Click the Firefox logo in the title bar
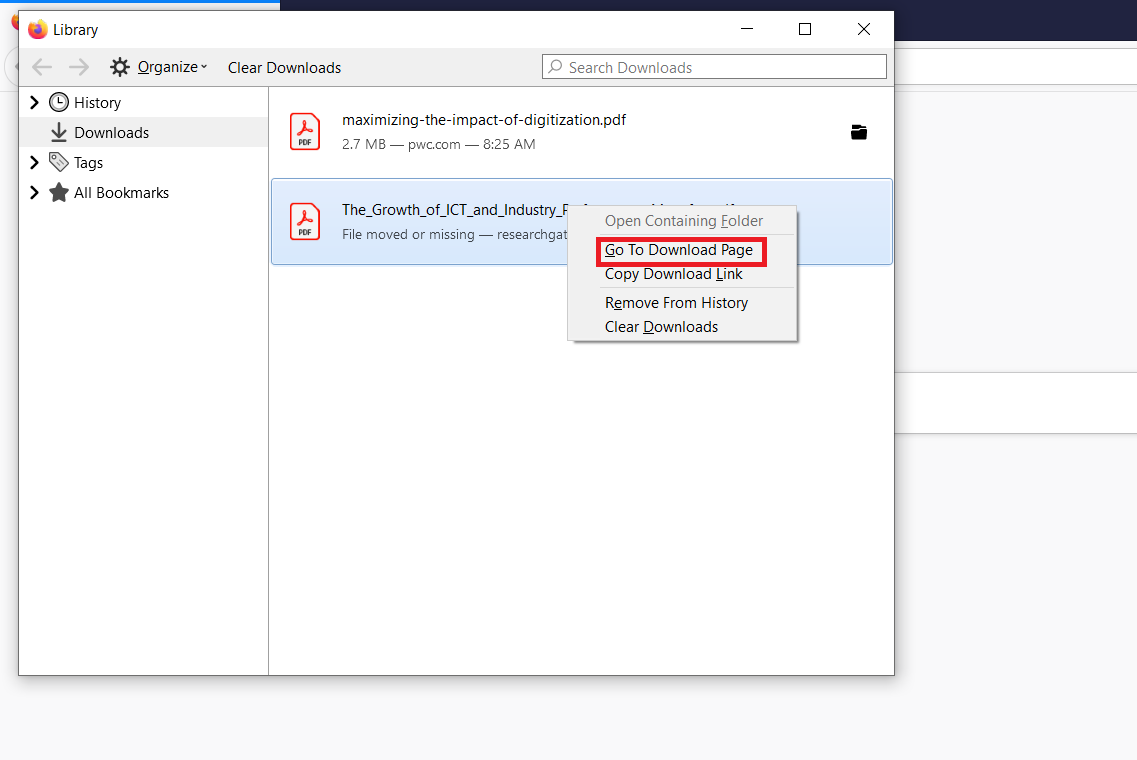 click(37, 29)
